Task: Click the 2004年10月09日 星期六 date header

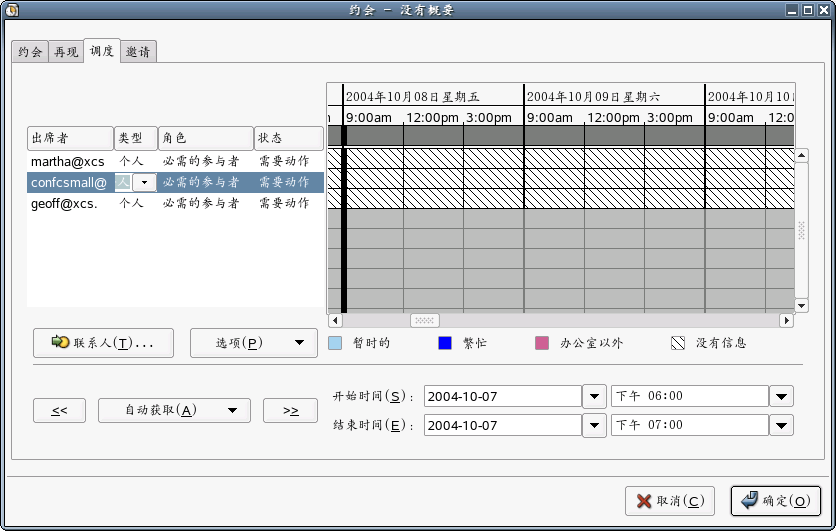Action: (593, 96)
